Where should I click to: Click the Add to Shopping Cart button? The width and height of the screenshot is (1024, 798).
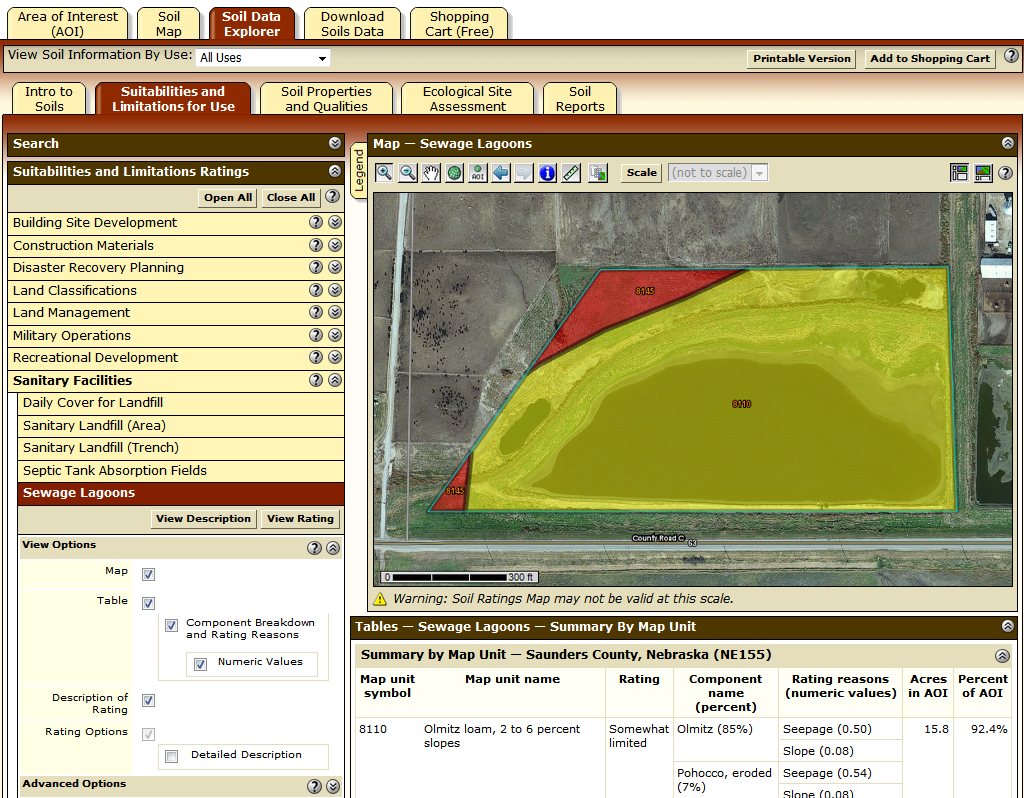click(x=930, y=59)
